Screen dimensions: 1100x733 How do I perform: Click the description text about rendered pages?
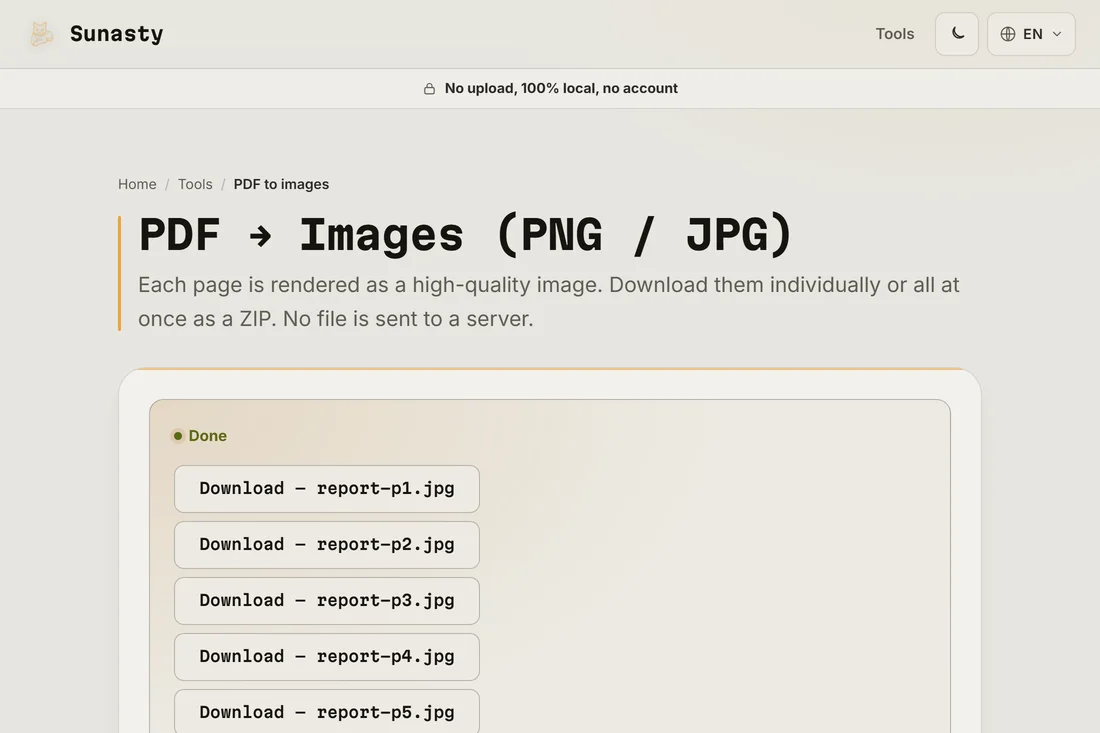[x=549, y=302]
